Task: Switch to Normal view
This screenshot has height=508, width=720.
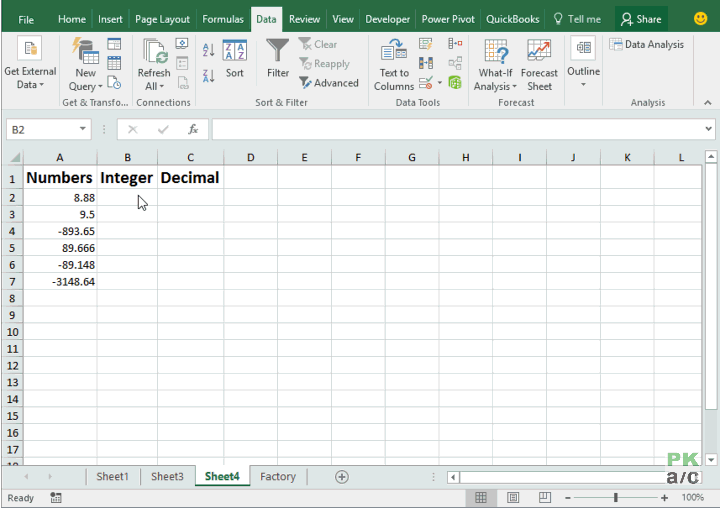Action: (481, 497)
